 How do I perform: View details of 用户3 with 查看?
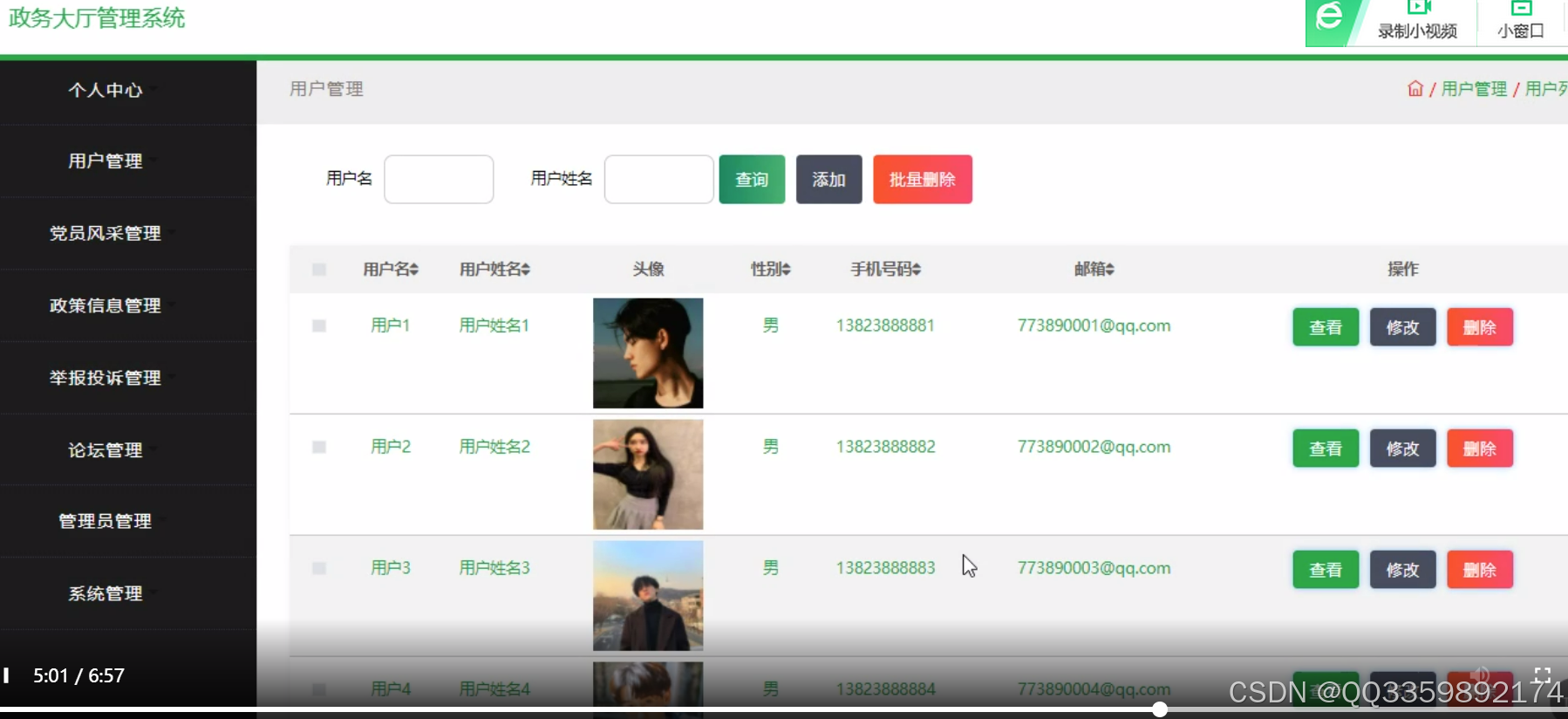click(1326, 570)
